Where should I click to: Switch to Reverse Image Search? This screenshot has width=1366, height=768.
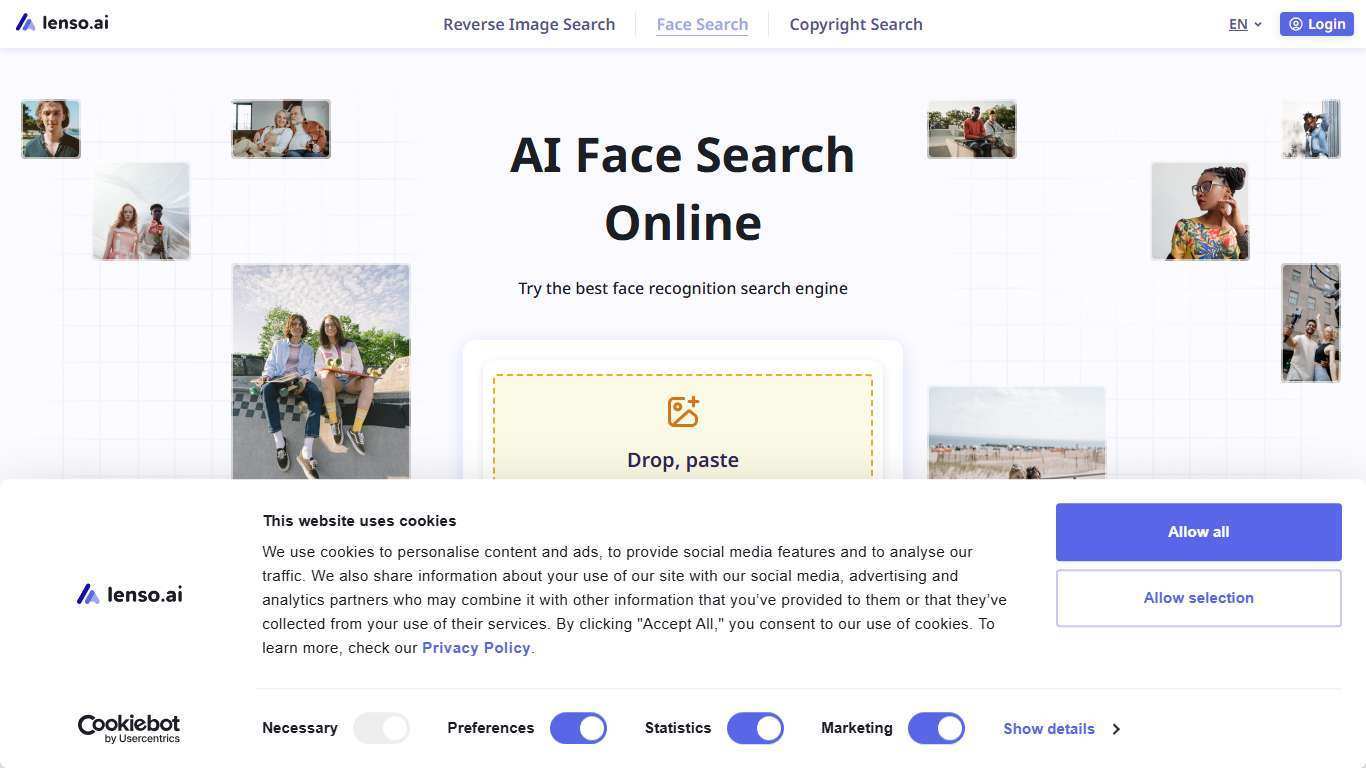coord(529,24)
